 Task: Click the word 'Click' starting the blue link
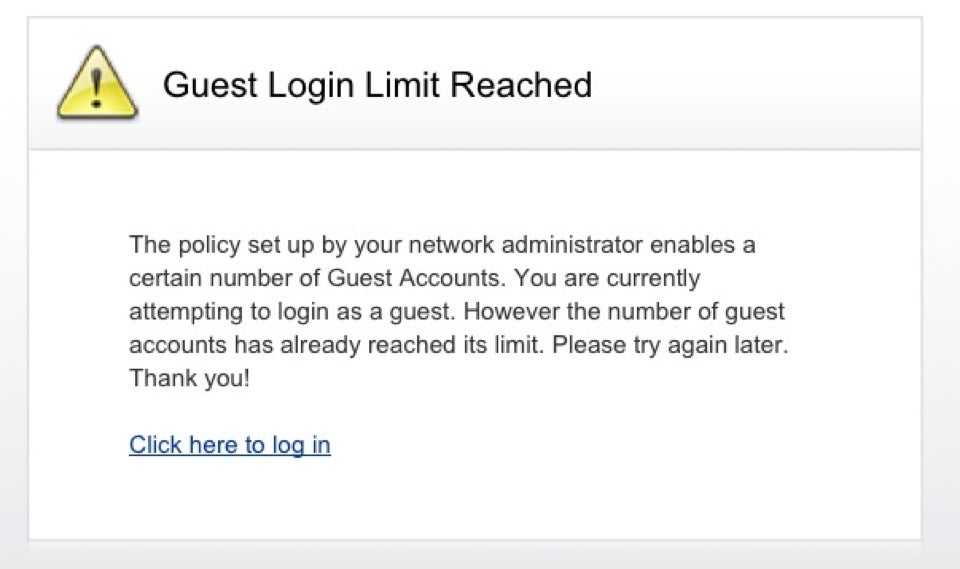156,445
